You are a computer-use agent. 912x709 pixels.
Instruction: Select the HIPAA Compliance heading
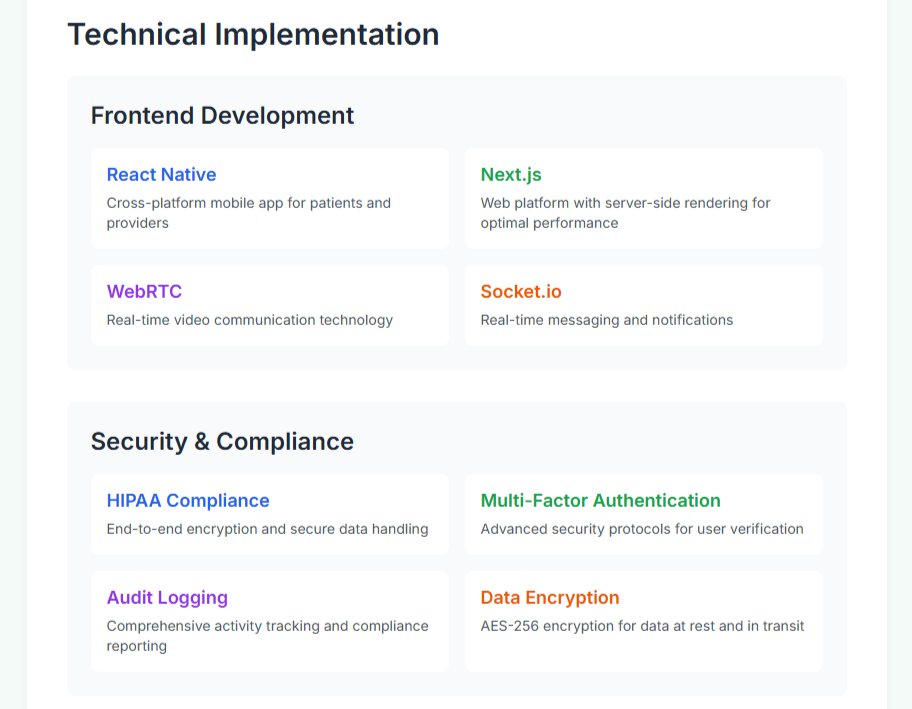tap(188, 501)
